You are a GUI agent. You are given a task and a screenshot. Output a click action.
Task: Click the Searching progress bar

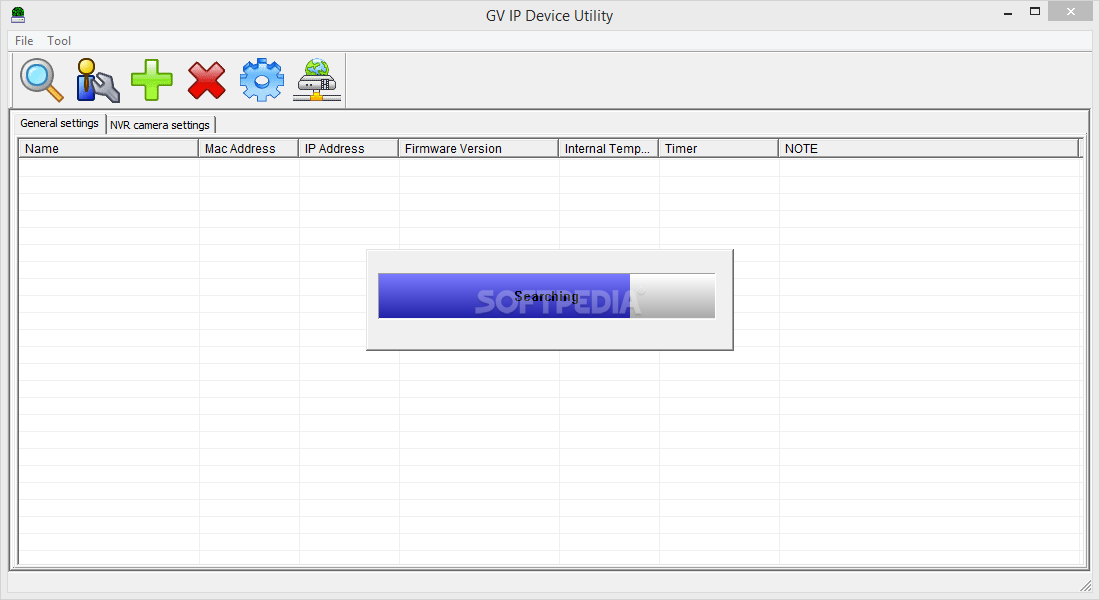click(x=546, y=296)
